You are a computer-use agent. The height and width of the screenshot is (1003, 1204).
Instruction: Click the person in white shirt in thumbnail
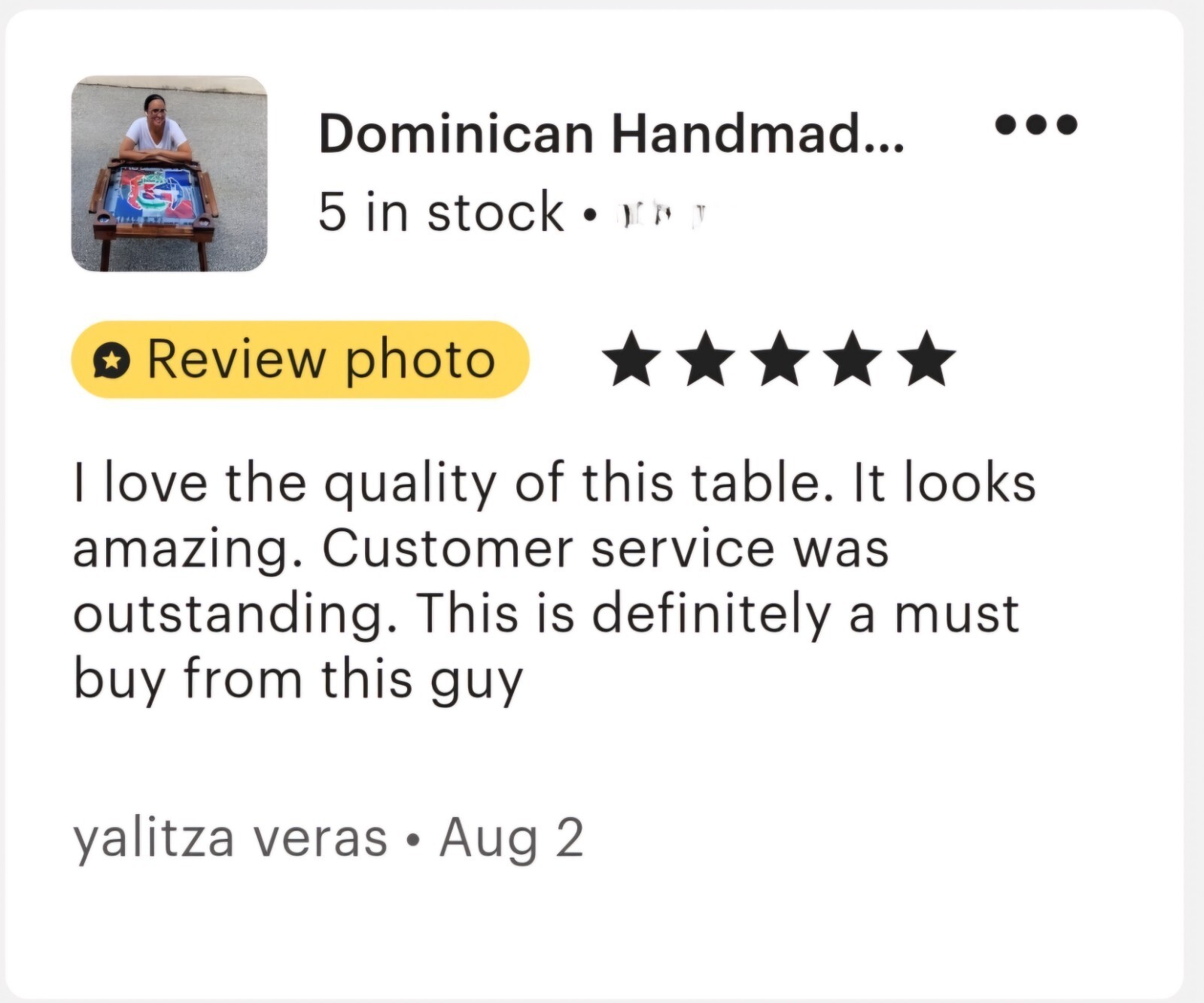155,128
